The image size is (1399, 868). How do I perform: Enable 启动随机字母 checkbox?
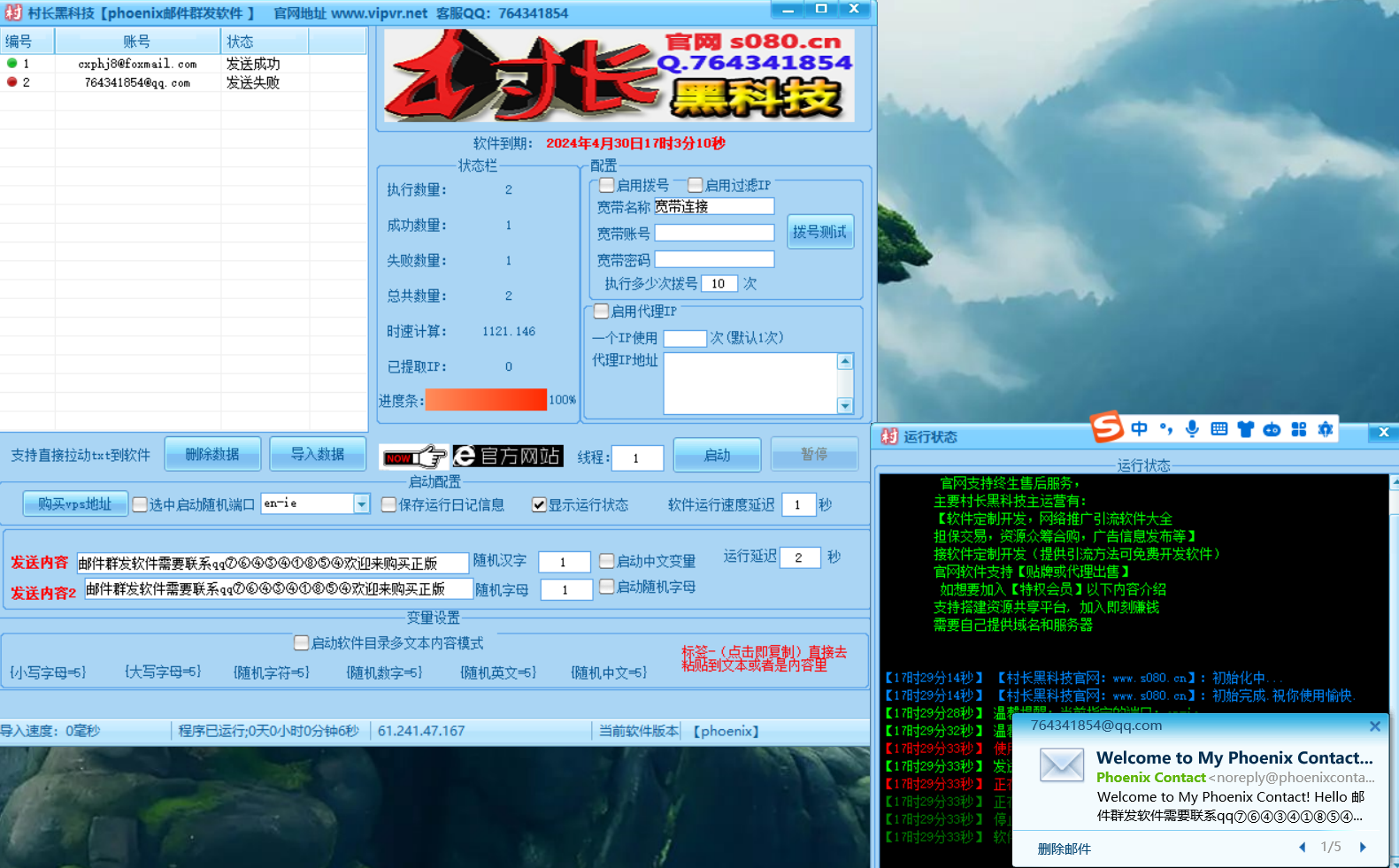[607, 587]
